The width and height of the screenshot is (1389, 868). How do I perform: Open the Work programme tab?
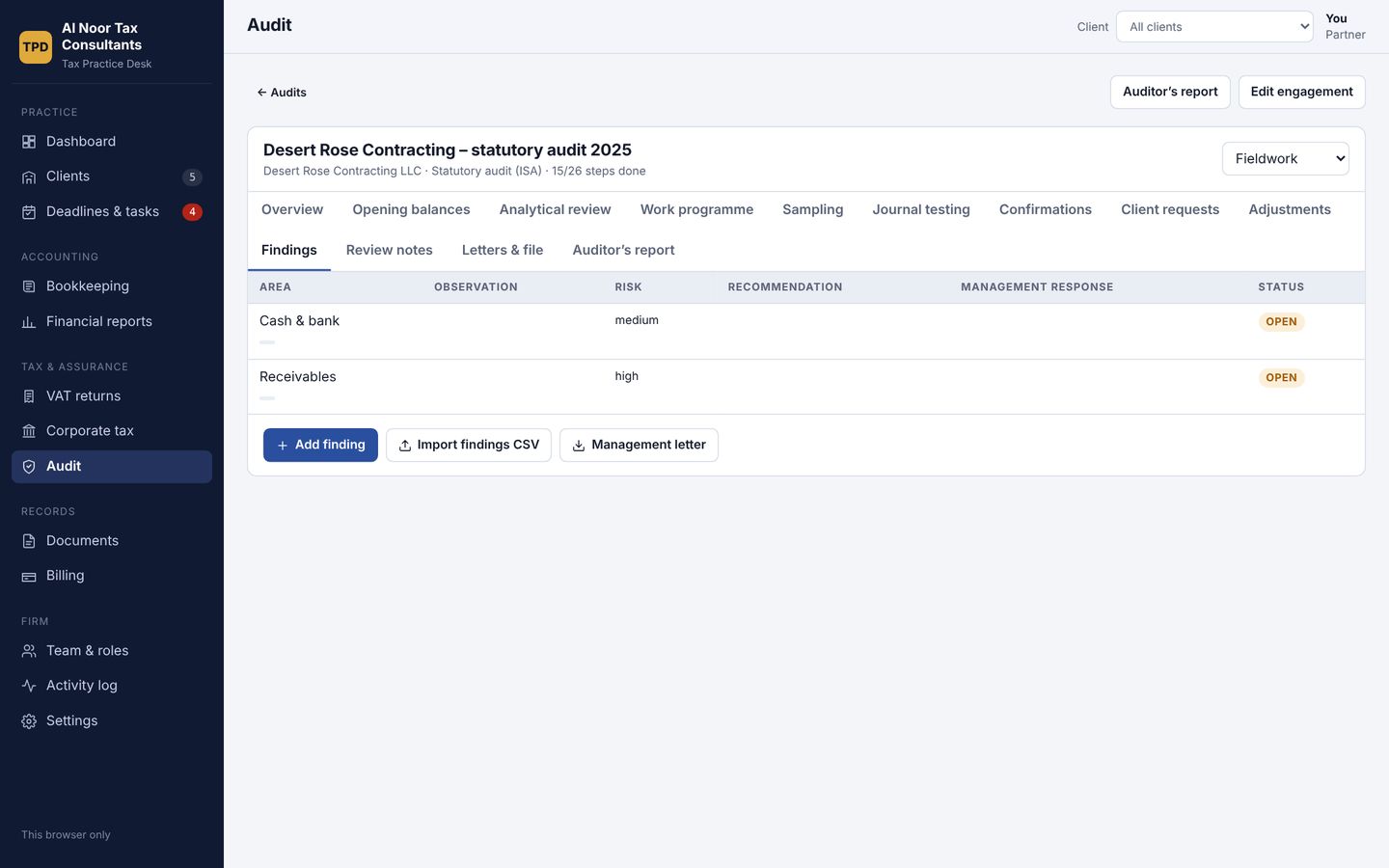point(696,209)
